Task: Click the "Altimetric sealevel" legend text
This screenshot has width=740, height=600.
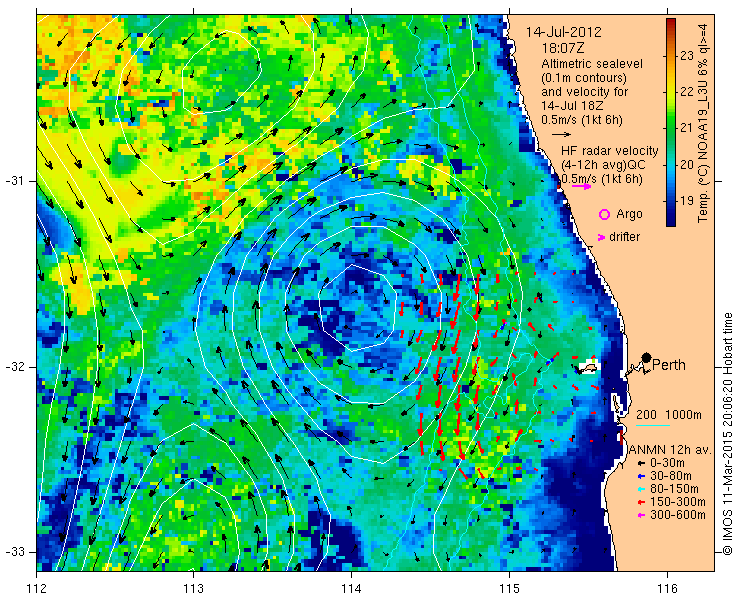Action: 592,63
